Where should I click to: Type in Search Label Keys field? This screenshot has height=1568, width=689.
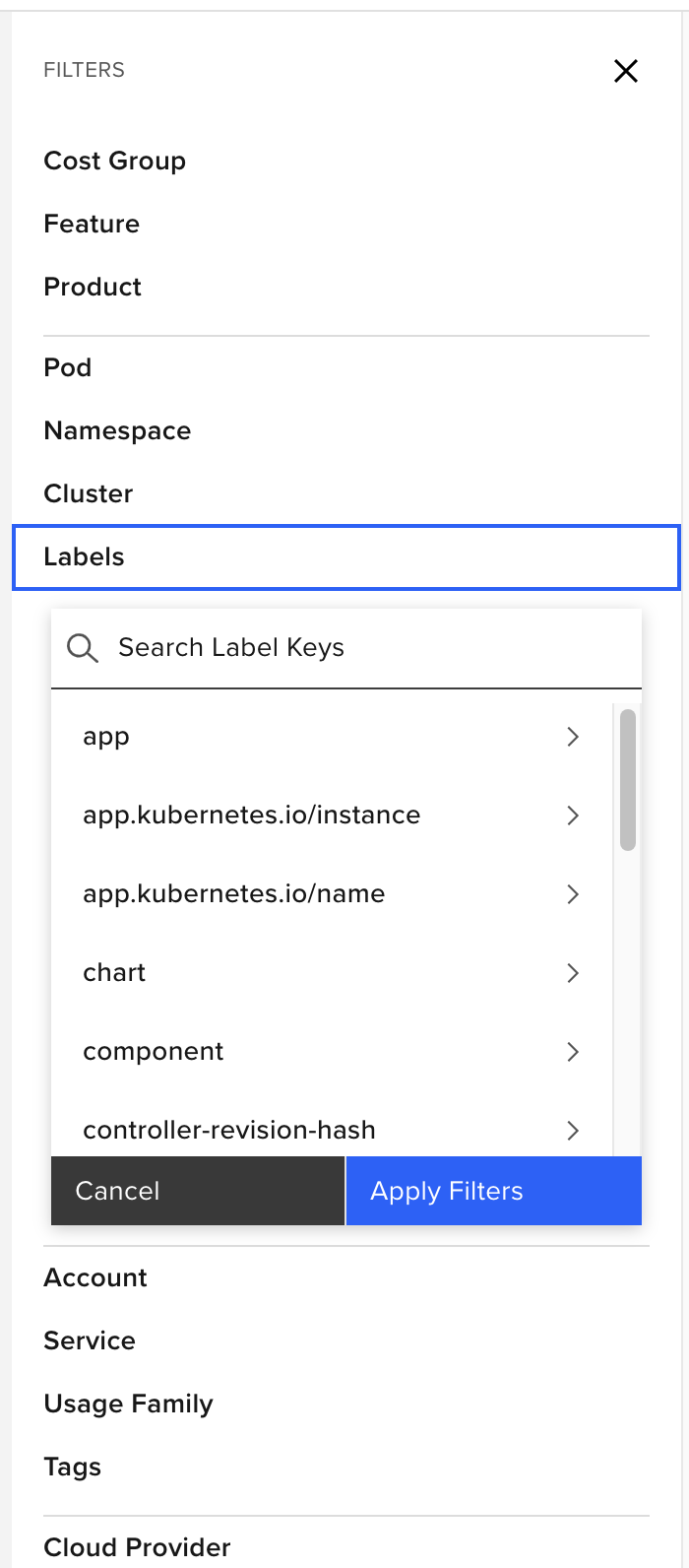[x=364, y=648]
